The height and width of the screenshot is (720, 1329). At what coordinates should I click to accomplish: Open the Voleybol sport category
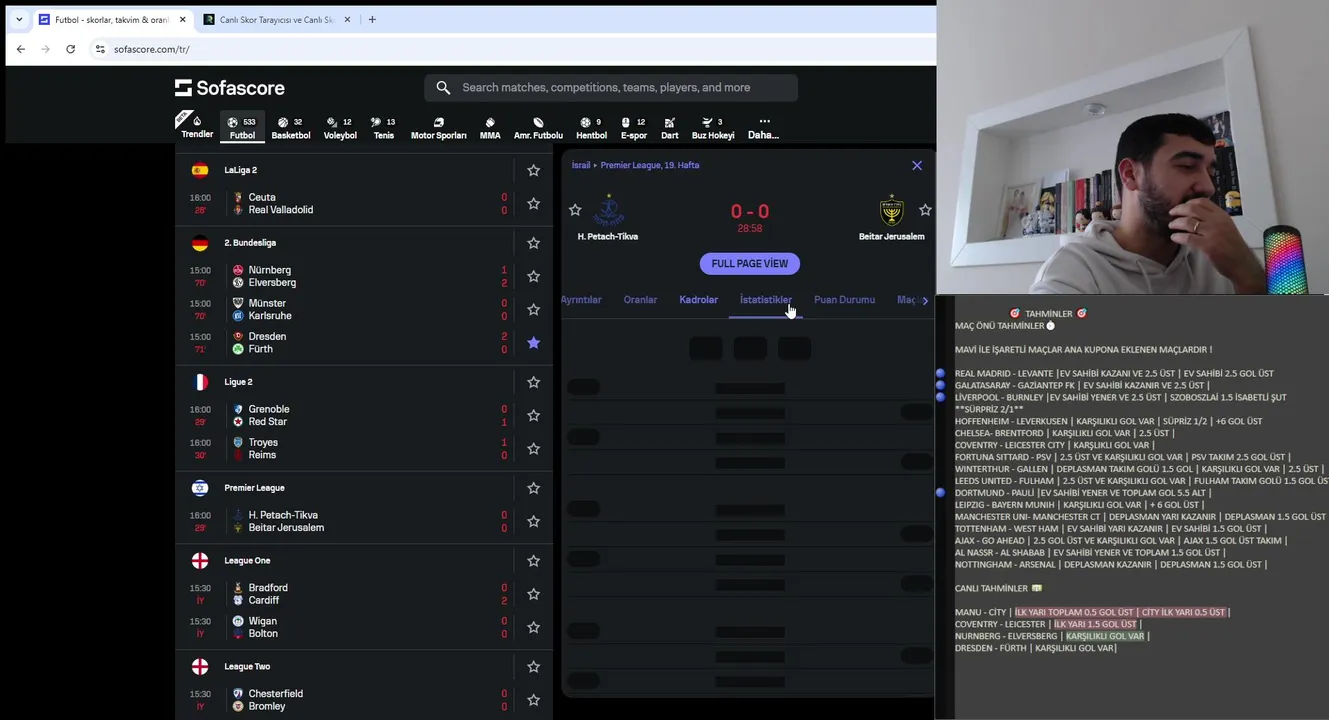coord(340,127)
